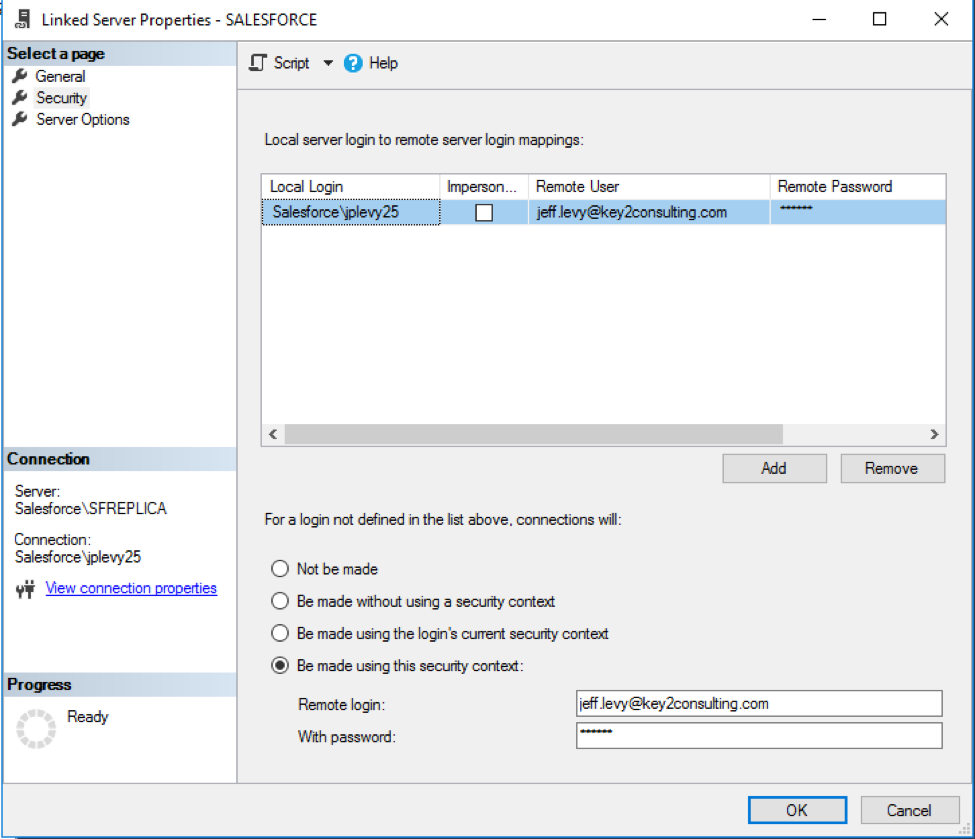Click the Add button

[x=774, y=468]
